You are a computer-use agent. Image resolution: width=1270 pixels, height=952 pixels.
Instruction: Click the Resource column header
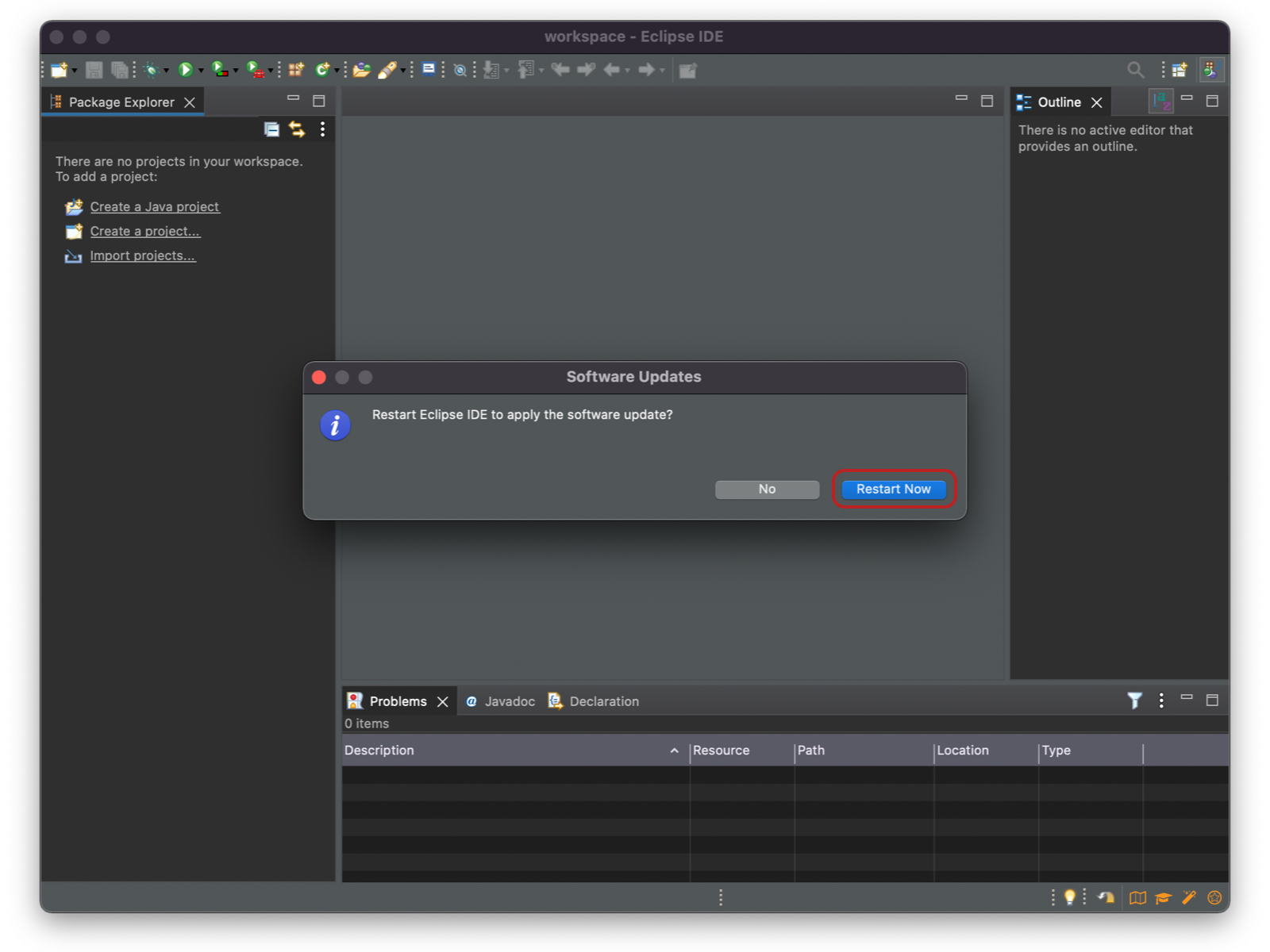pos(742,750)
